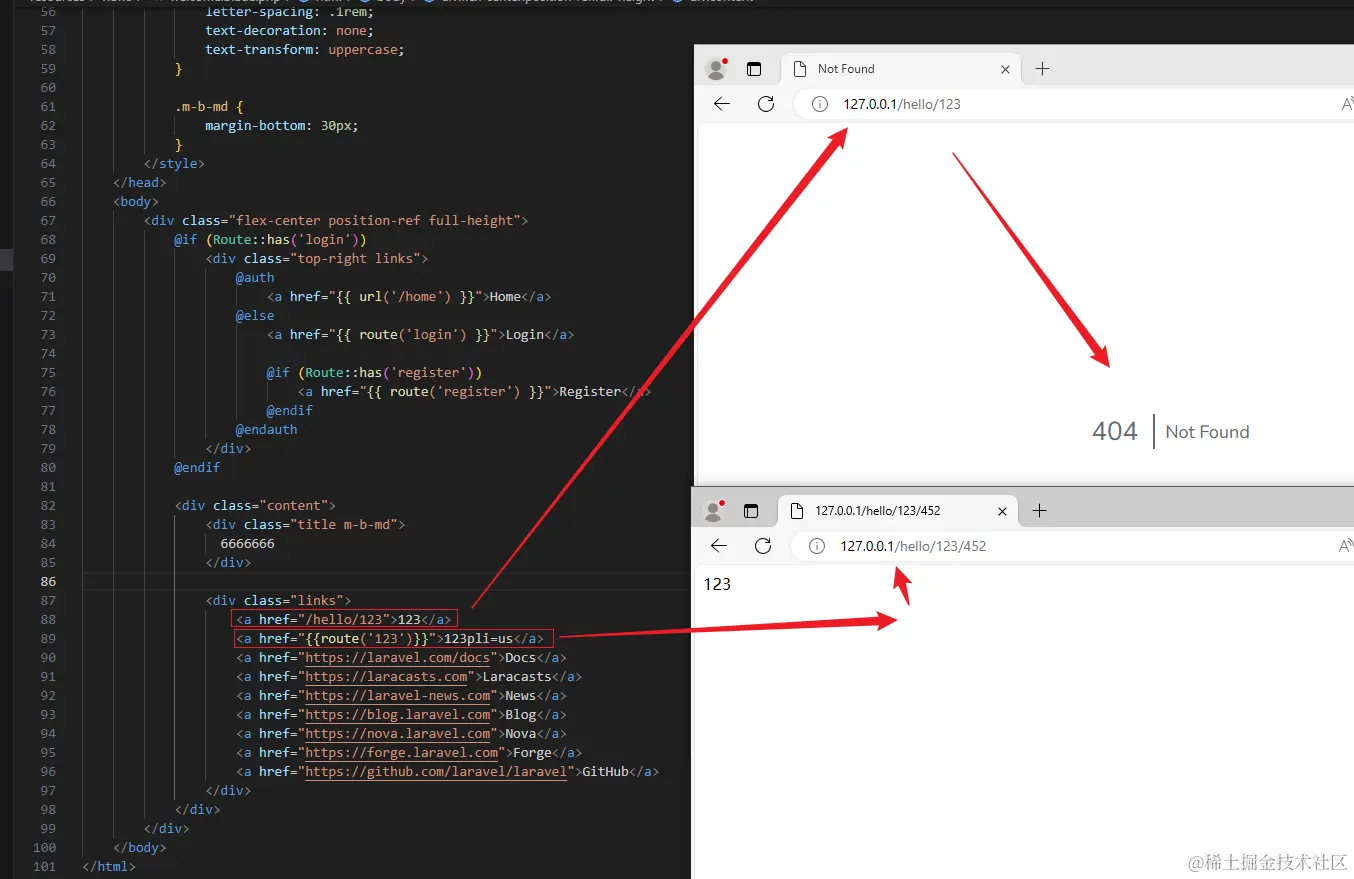Open new tab in Not Found browser window
The width and height of the screenshot is (1354, 879).
click(1042, 69)
